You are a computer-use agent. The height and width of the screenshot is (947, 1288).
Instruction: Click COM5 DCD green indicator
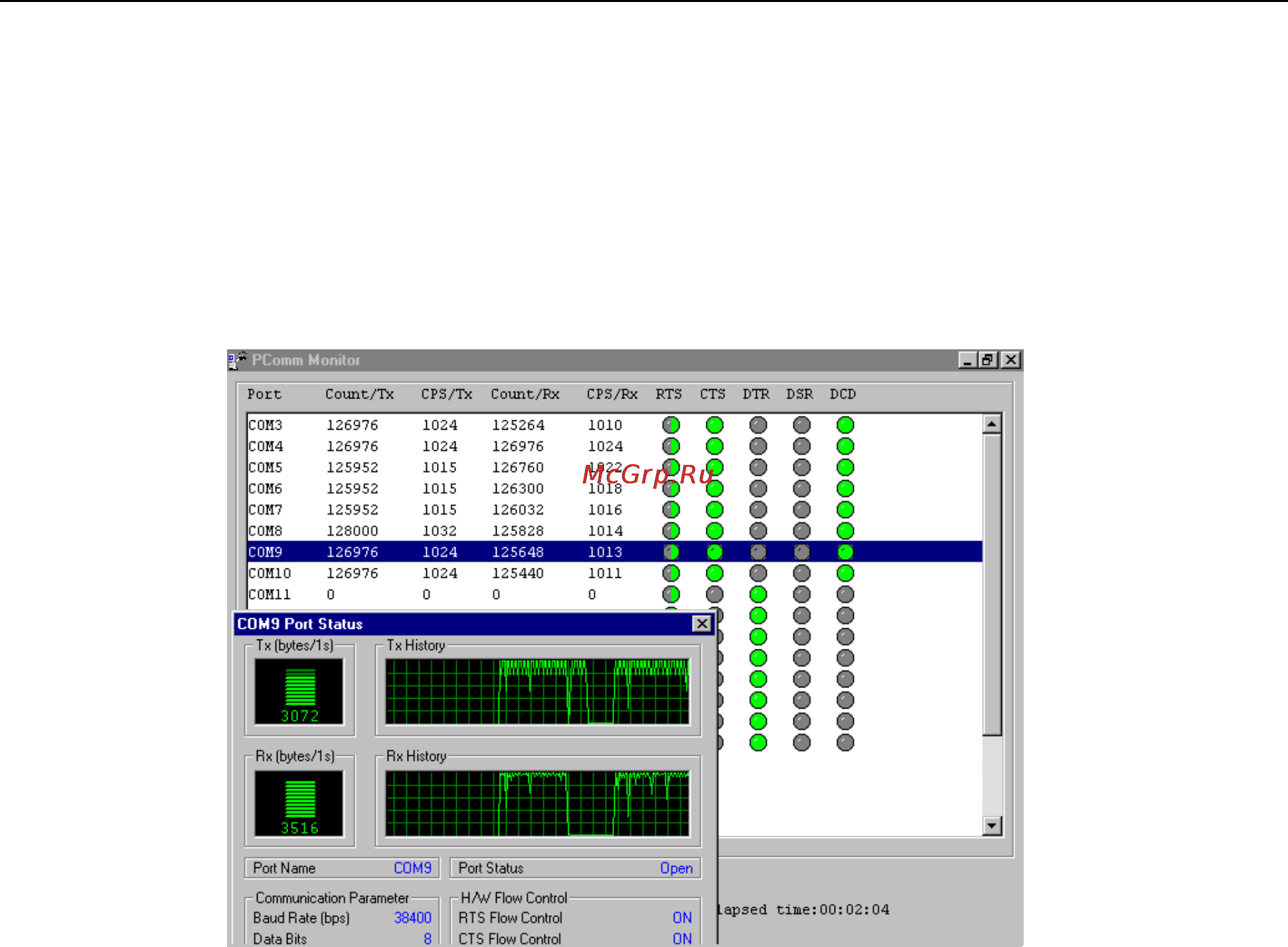coord(845,468)
